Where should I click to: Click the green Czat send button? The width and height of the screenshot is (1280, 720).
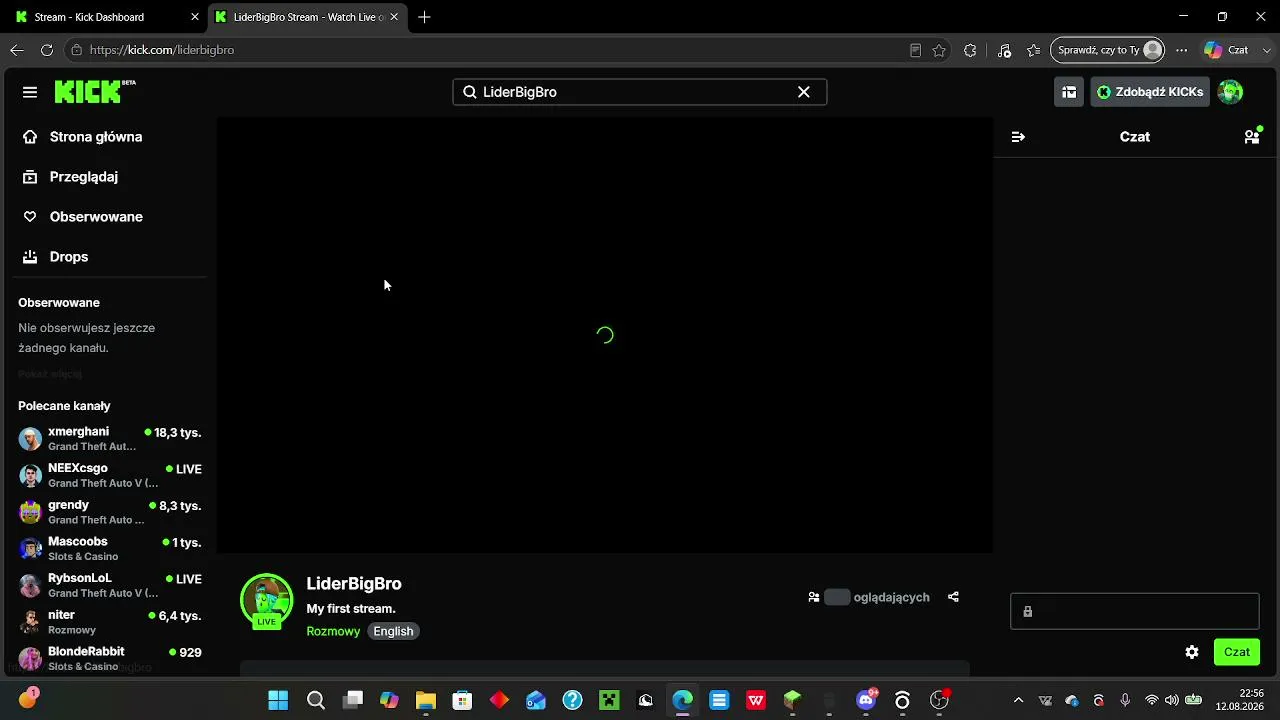pyautogui.click(x=1237, y=652)
